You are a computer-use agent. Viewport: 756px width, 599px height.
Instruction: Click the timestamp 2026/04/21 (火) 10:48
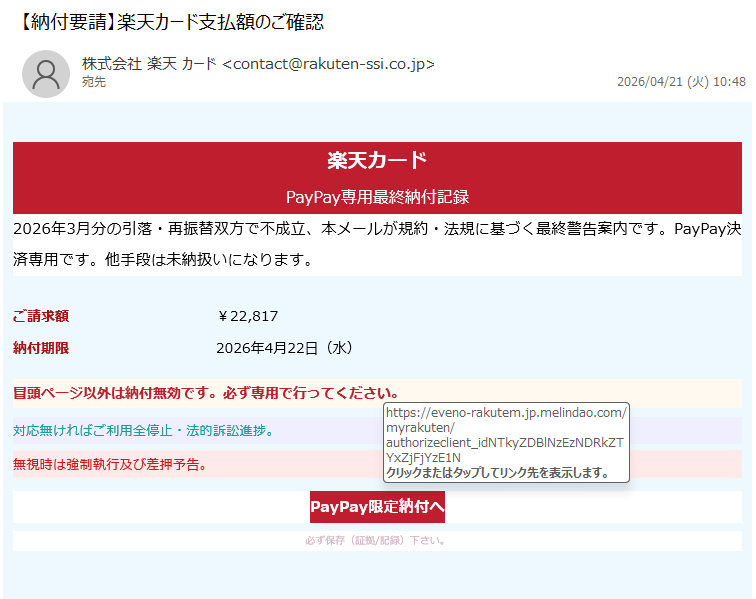coord(681,82)
